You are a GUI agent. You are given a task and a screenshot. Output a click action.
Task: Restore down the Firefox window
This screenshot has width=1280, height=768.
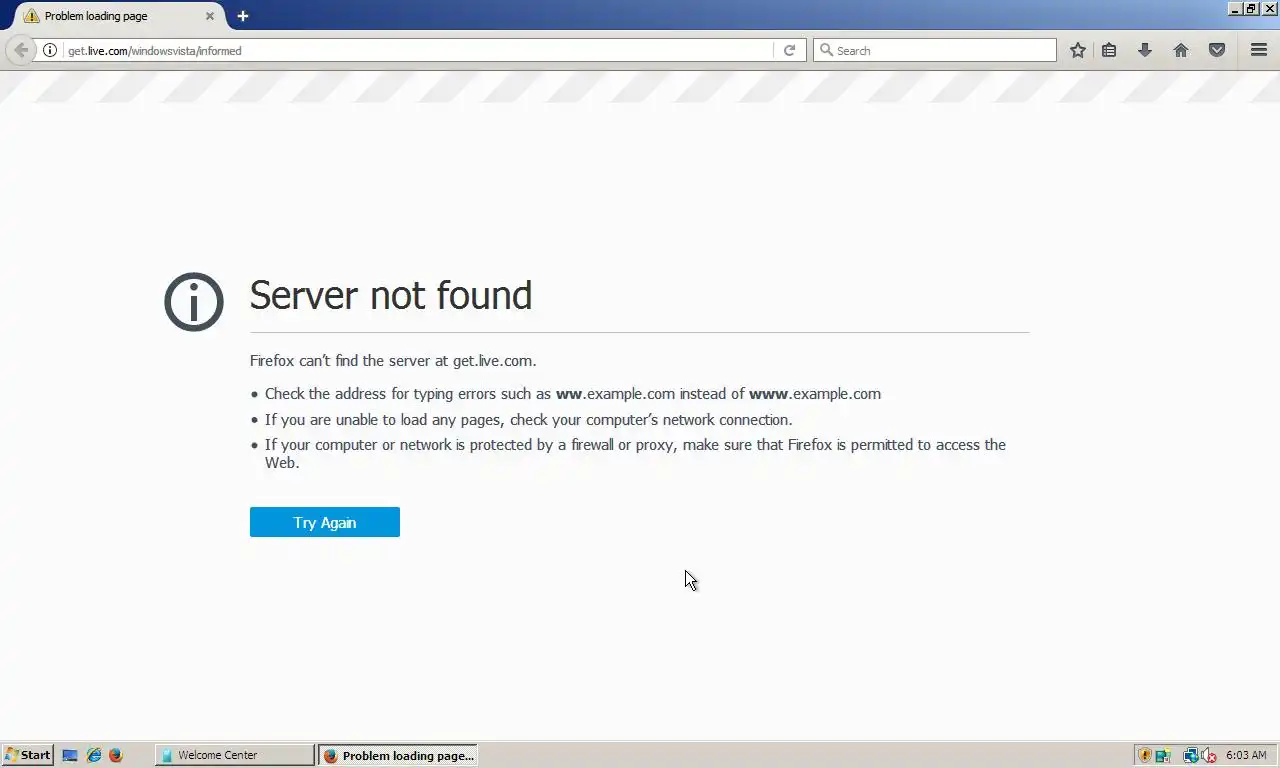[1251, 8]
